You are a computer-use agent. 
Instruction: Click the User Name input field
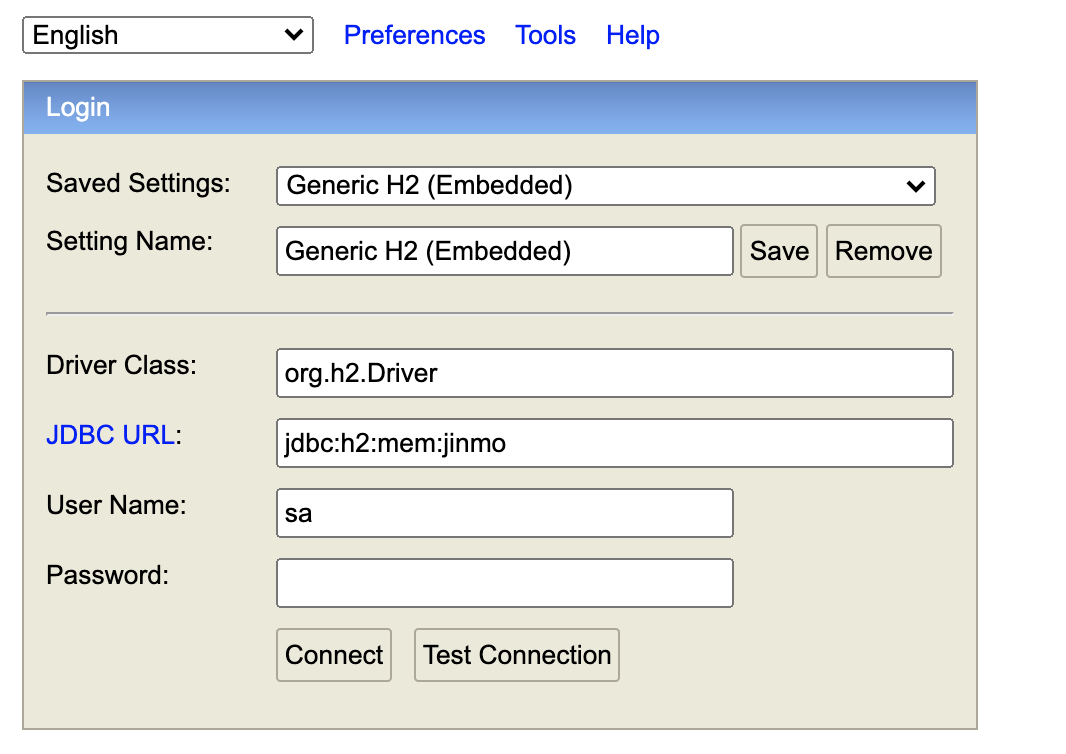click(504, 513)
